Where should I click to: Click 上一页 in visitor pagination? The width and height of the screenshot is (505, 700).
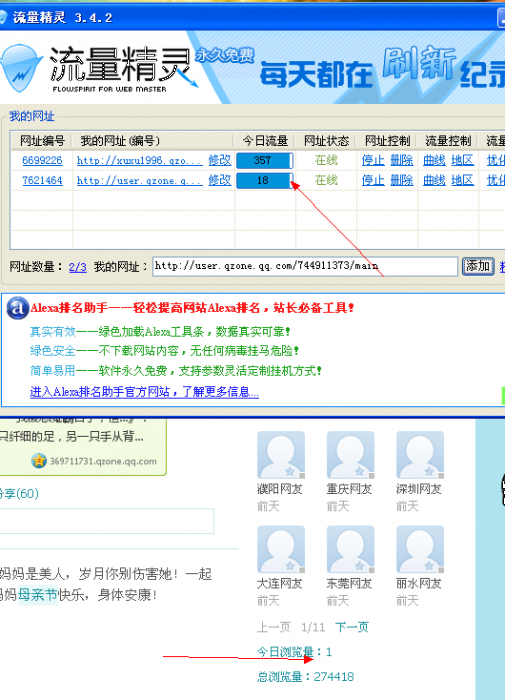(273, 627)
